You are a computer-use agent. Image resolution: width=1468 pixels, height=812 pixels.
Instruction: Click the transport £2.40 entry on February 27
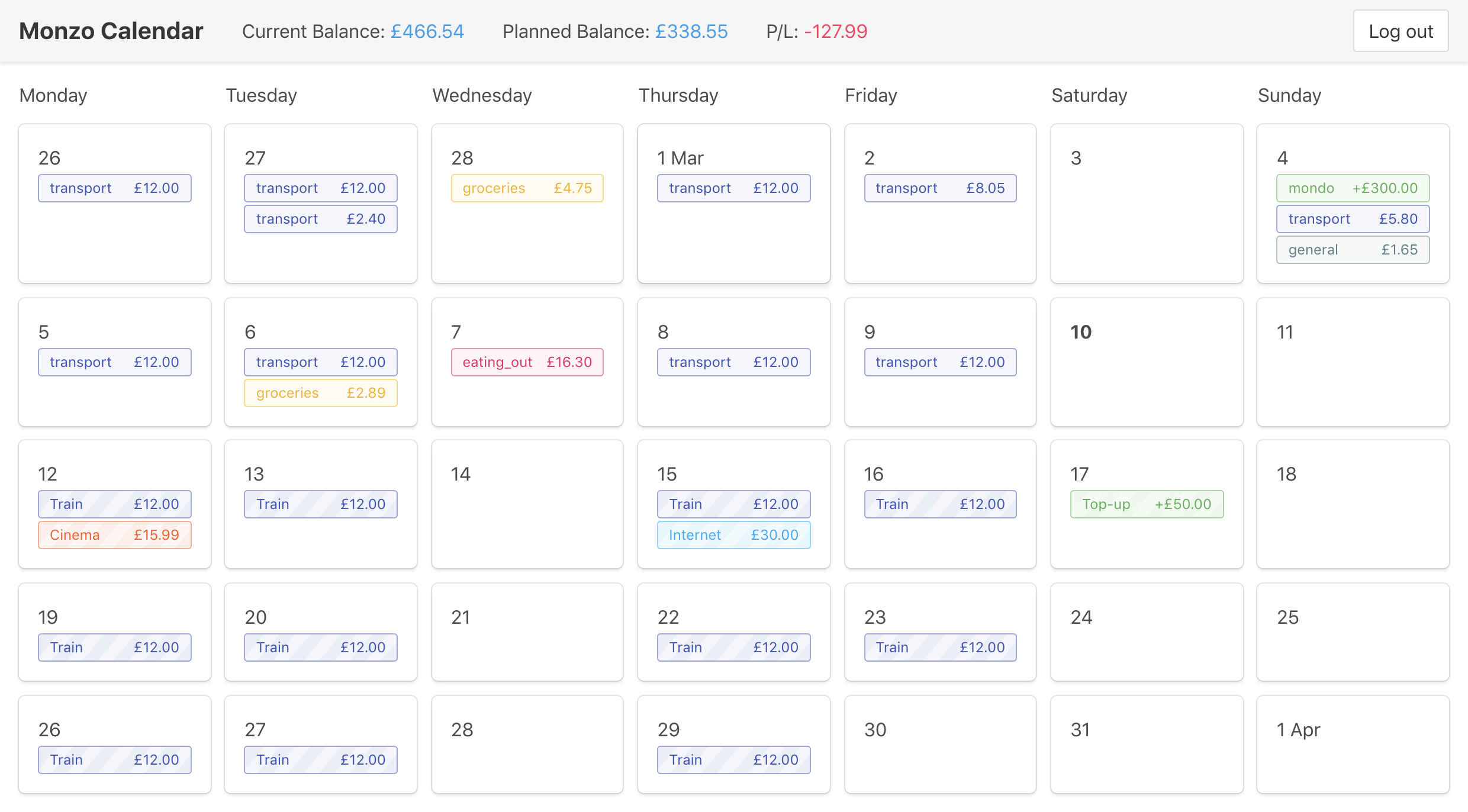(x=320, y=218)
